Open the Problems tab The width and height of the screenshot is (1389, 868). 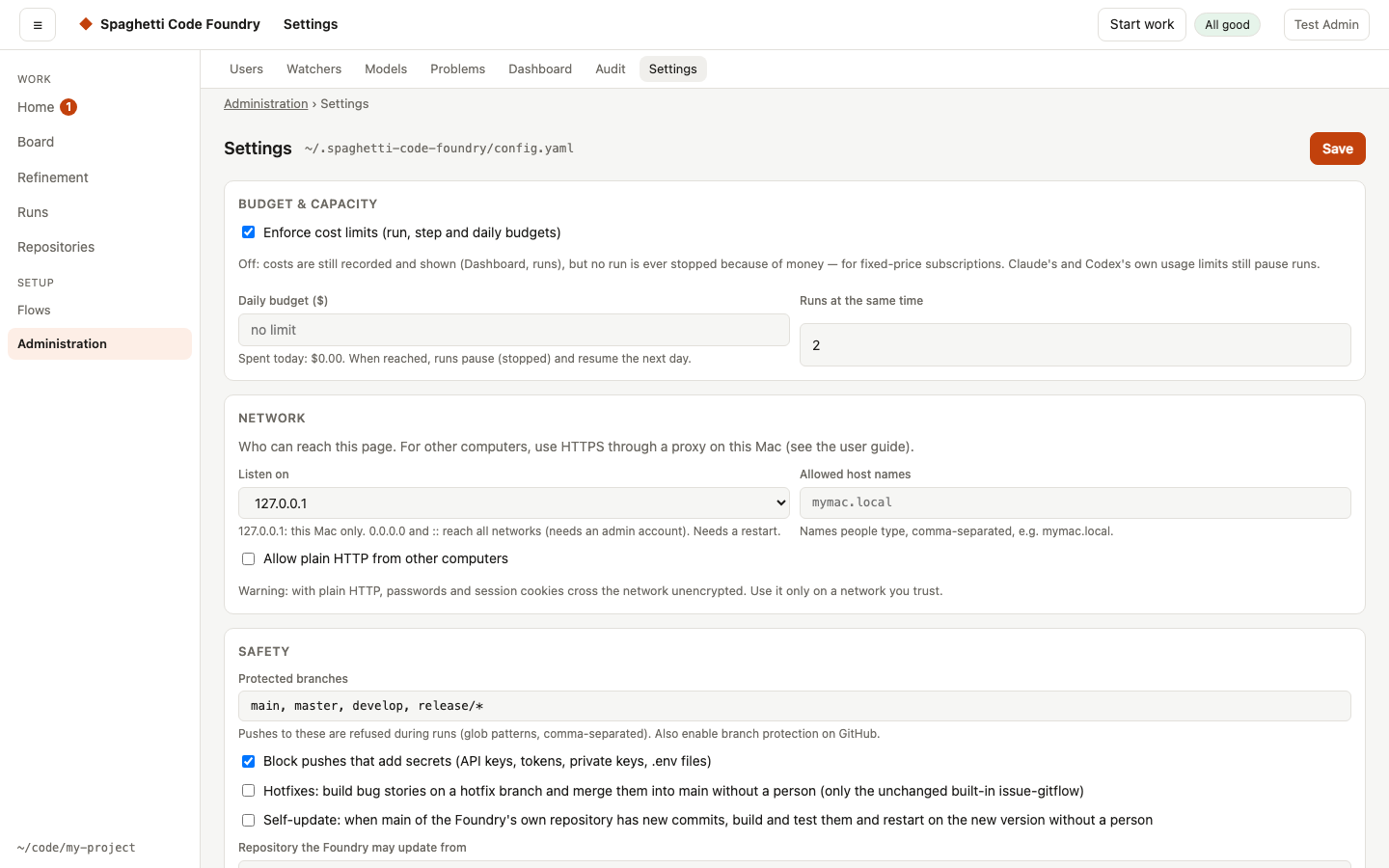coord(457,69)
